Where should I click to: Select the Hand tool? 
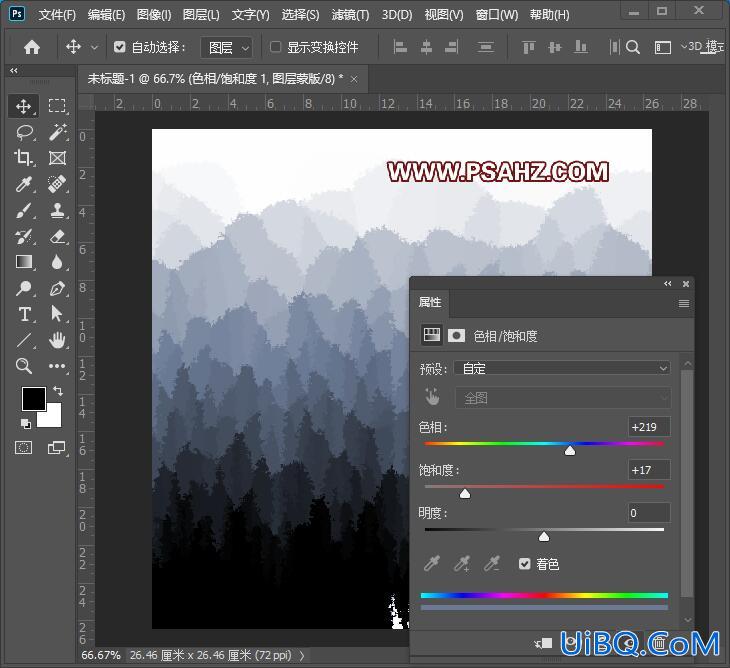tap(57, 340)
